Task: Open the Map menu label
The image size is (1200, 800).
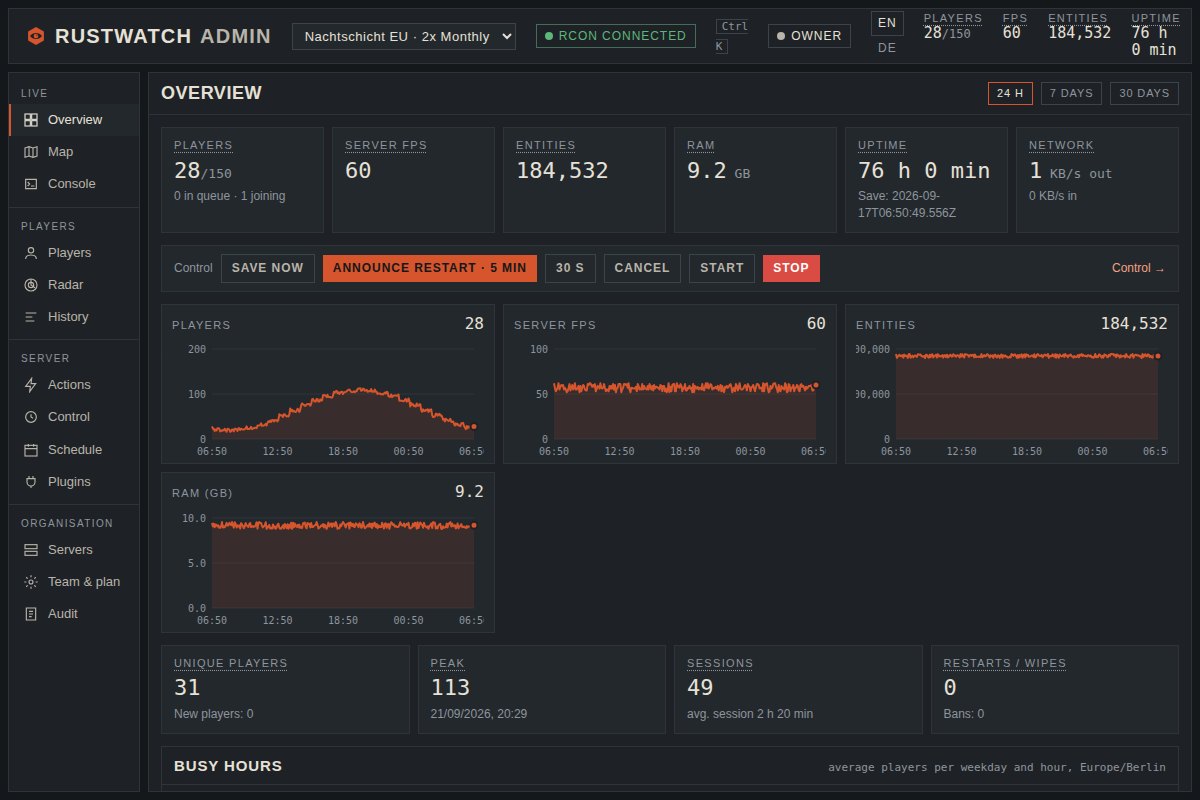Action: [60, 152]
